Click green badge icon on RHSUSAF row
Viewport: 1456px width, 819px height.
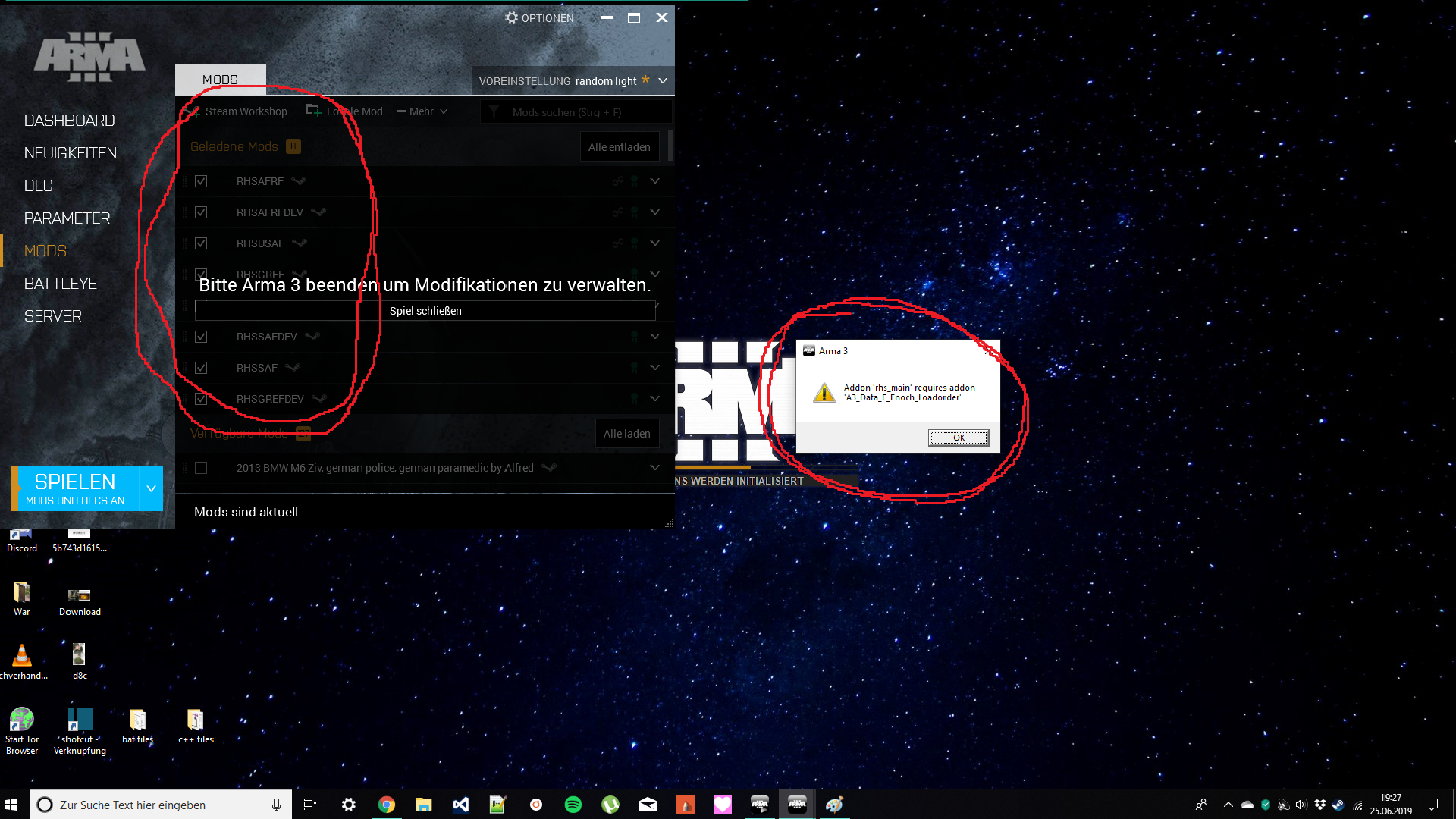(x=635, y=243)
